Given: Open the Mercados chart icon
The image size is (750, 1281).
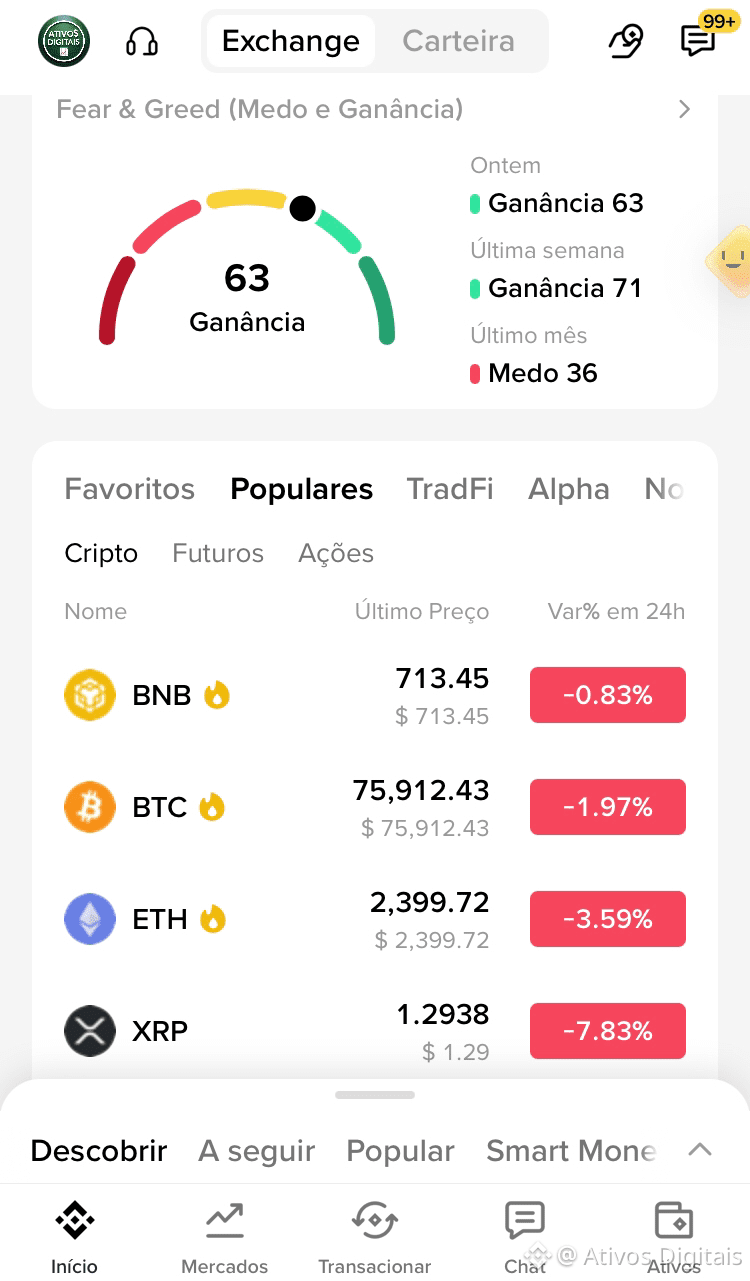Looking at the screenshot, I should tap(225, 1220).
